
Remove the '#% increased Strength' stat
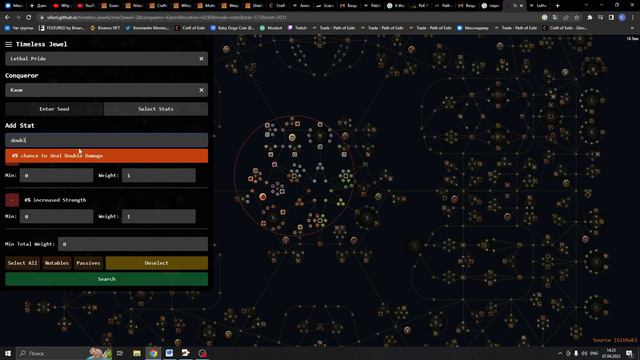point(12,200)
